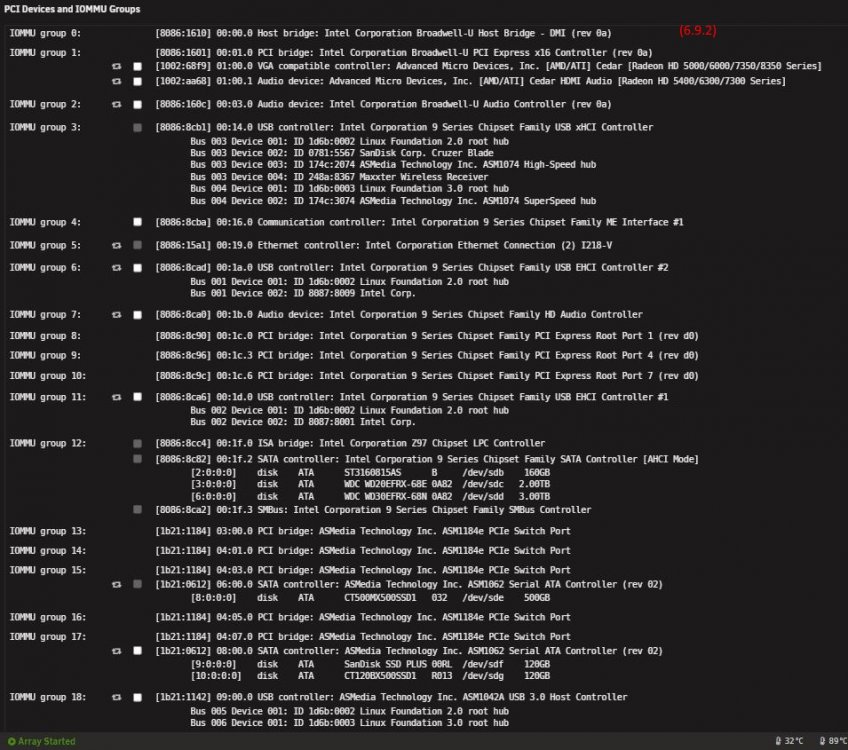Tick checkbox for 00:16.0 ME Interface #1
This screenshot has height=750, width=848.
pyautogui.click(x=137, y=222)
